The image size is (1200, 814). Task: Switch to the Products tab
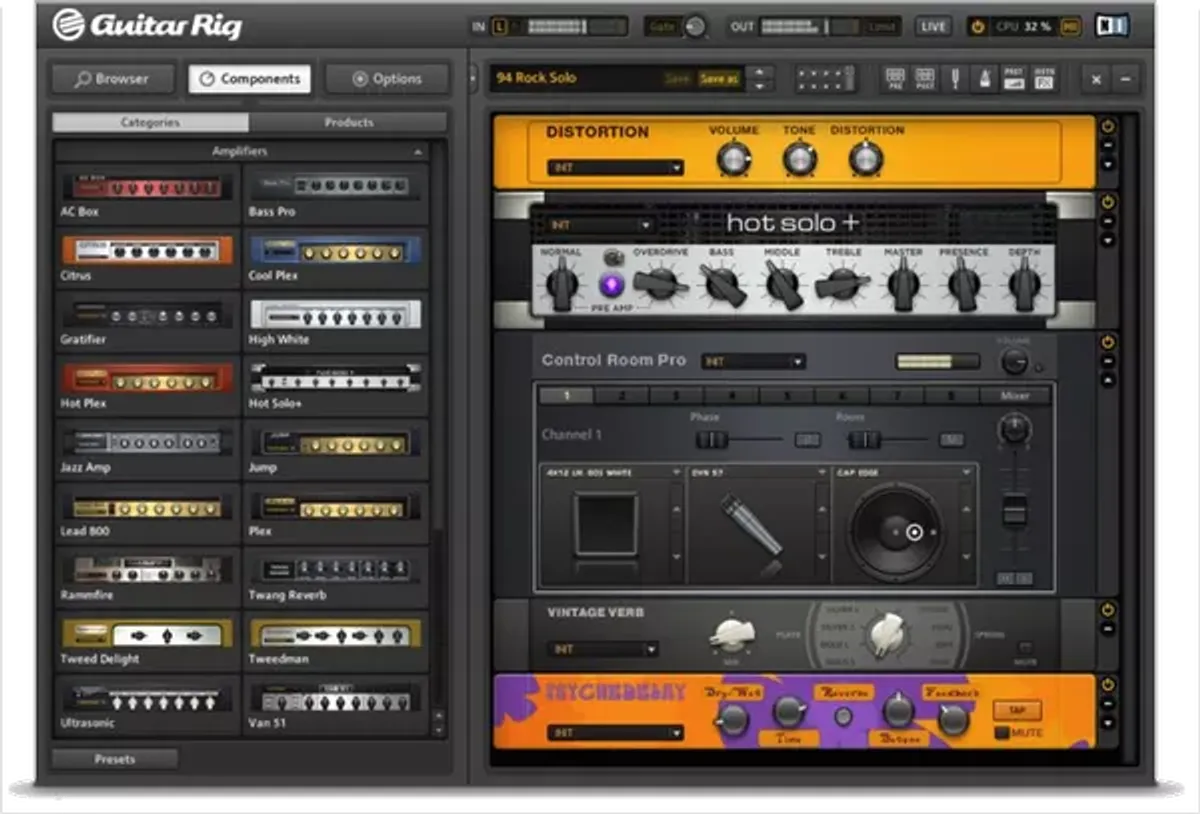[x=348, y=121]
